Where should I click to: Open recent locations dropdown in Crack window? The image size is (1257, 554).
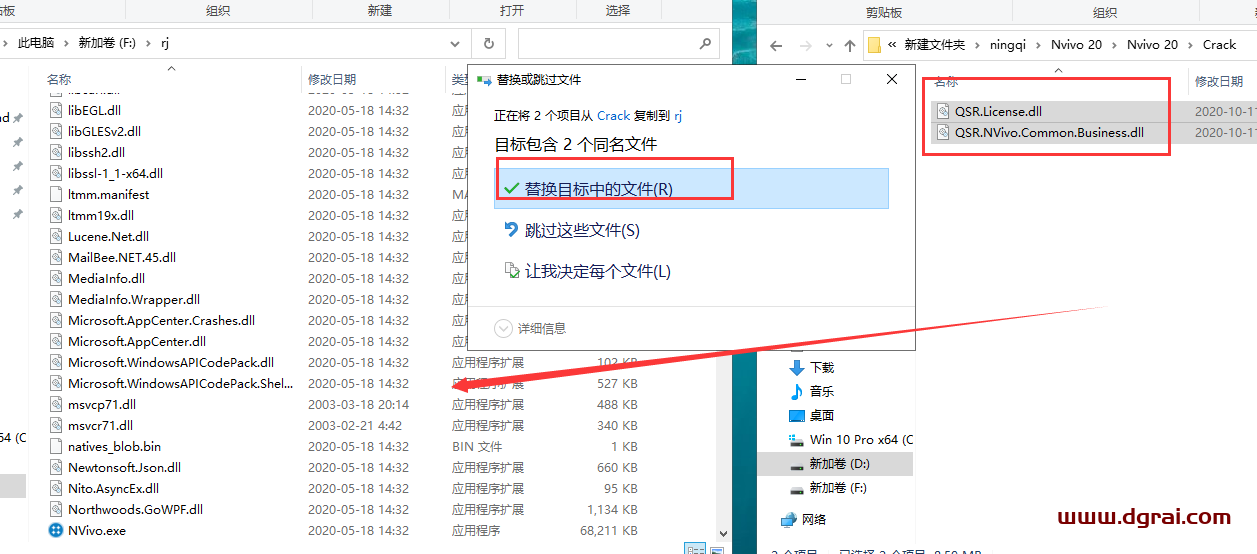click(827, 45)
